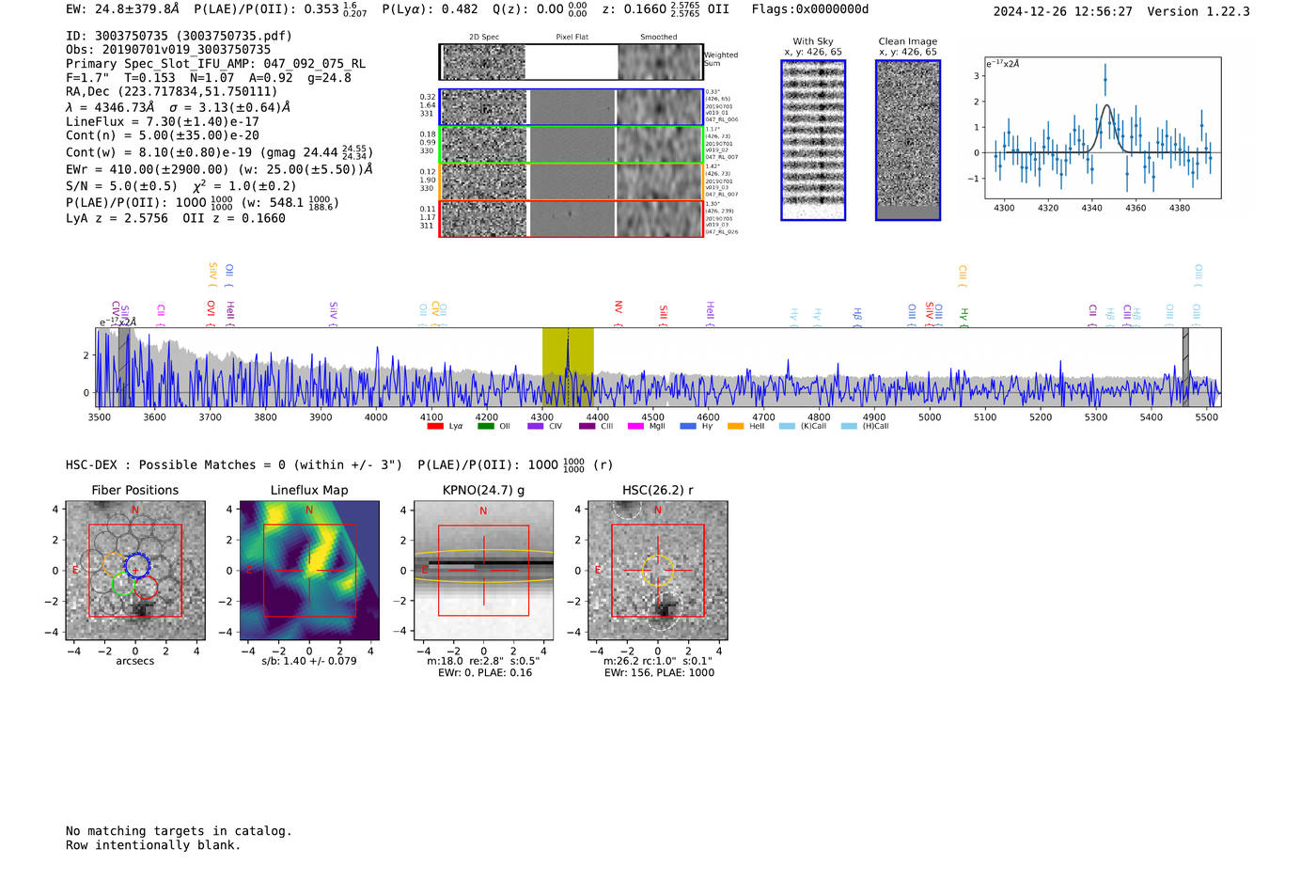Click the blue dashed fiber circle in Fiber Positions
The image size is (1316, 896).
(x=137, y=566)
